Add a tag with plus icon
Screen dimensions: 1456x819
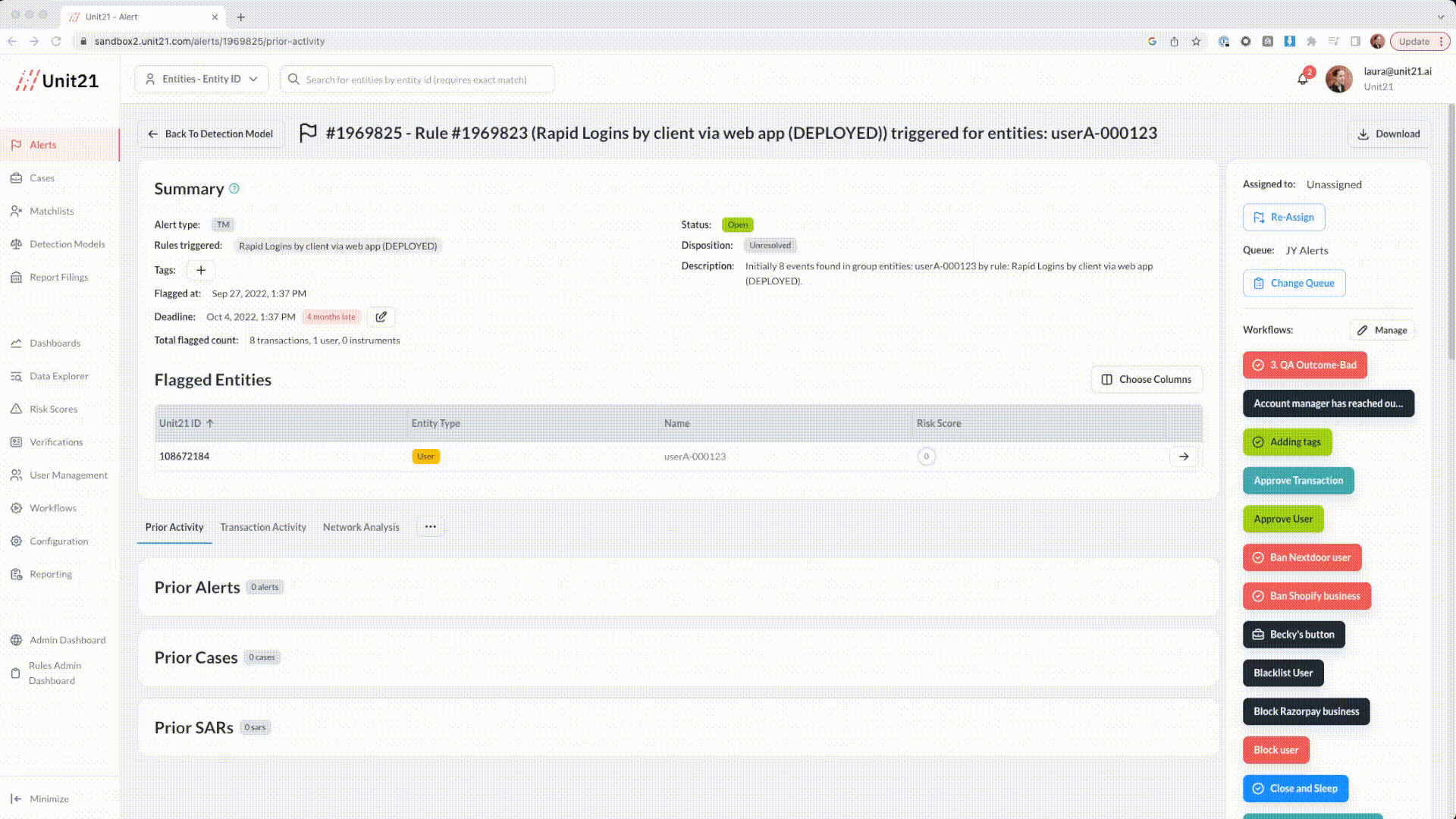click(x=201, y=270)
